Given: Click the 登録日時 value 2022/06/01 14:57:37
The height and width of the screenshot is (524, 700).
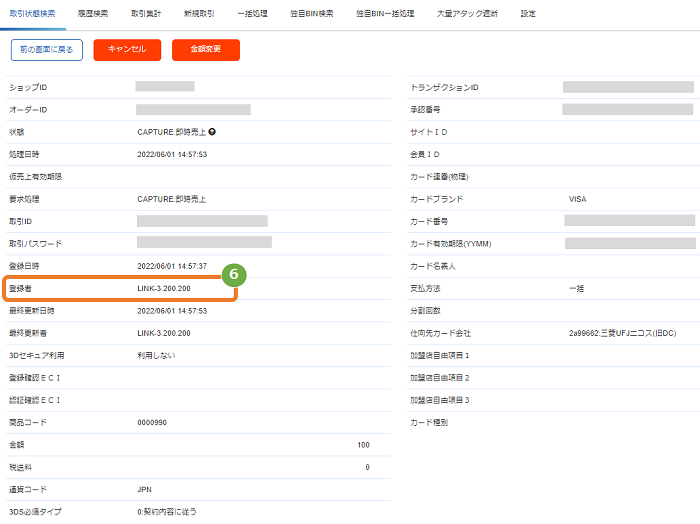Looking at the screenshot, I should click(x=172, y=266).
